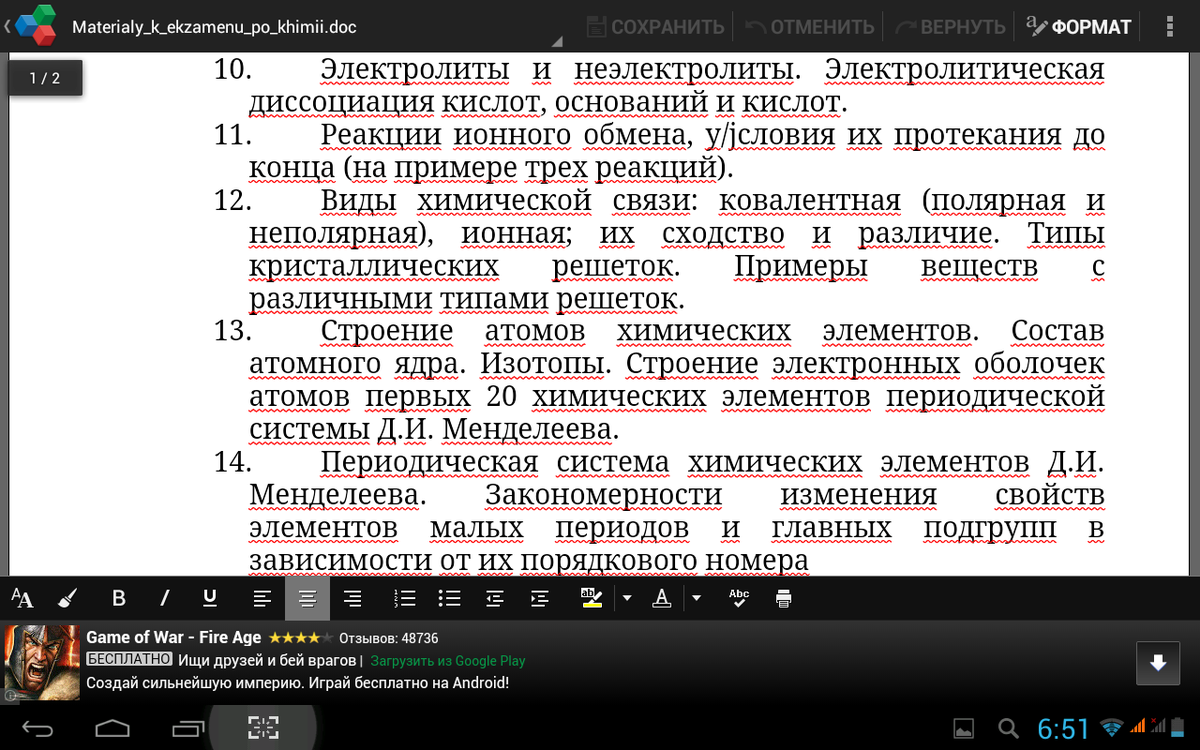This screenshot has width=1200, height=750.
Task: Open the font size settings icon
Action: 22,599
